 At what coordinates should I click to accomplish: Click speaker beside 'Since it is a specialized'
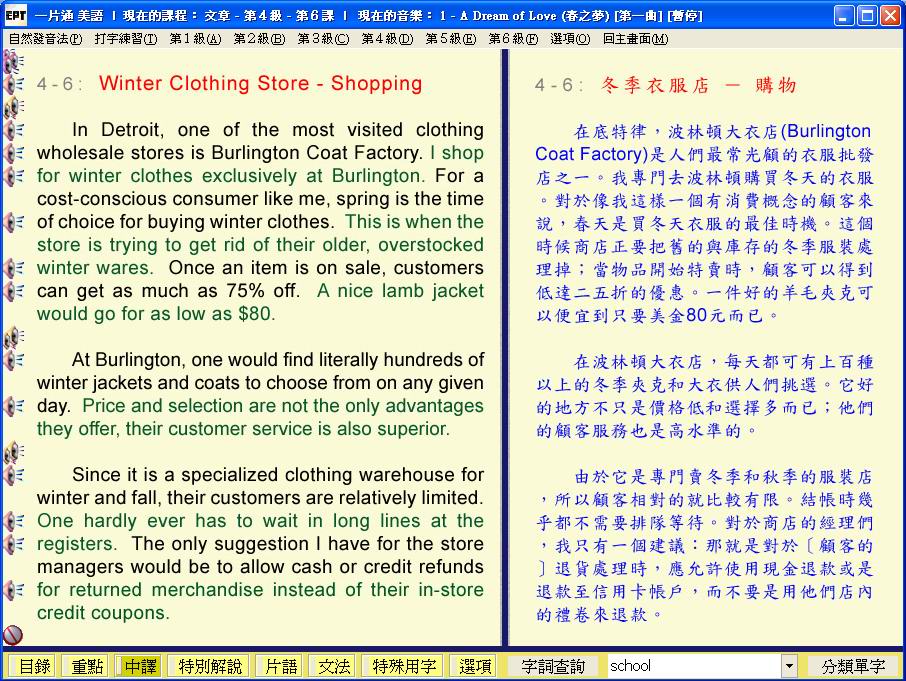(14, 475)
